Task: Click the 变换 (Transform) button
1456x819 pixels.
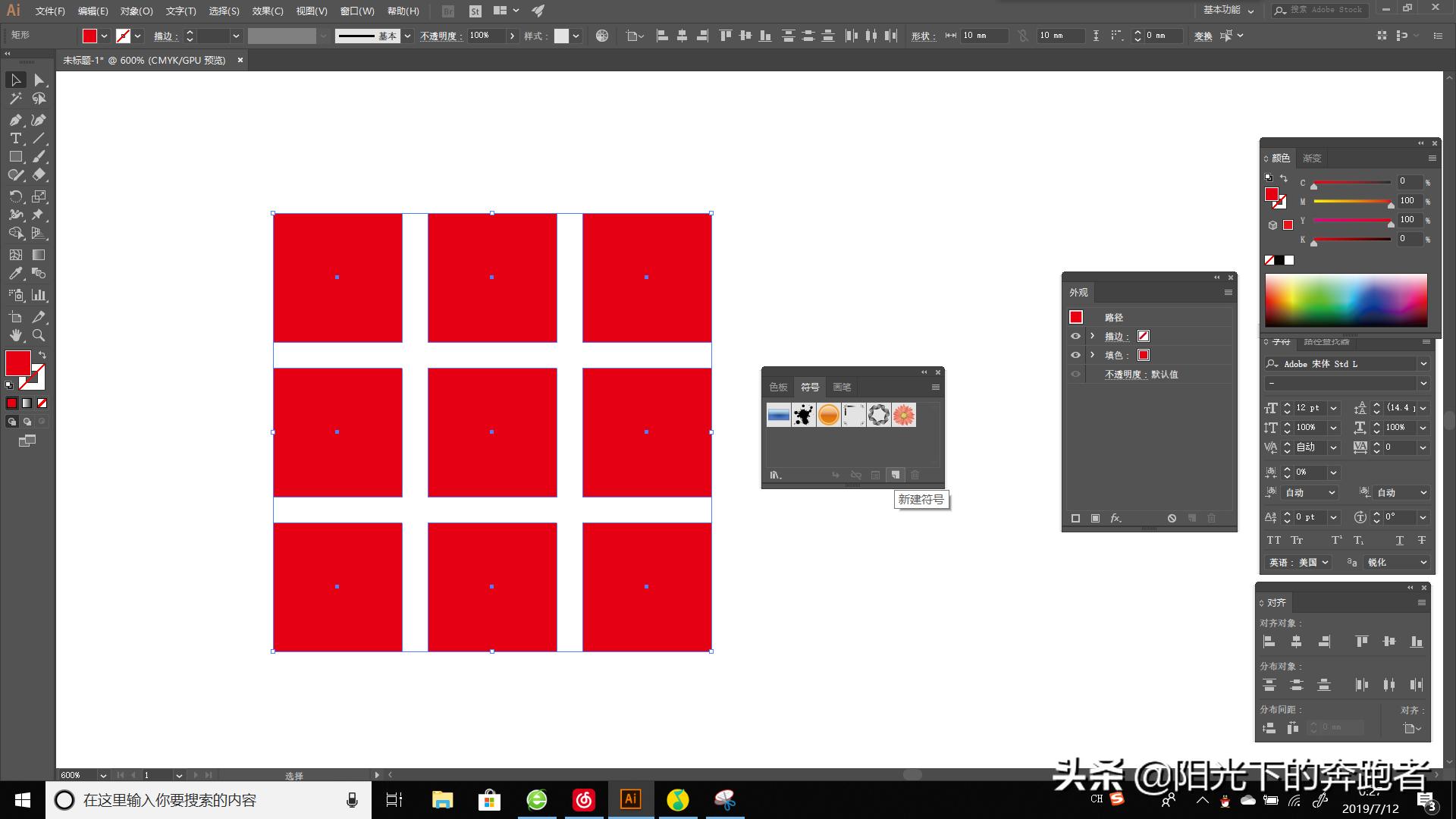Action: coord(1203,36)
